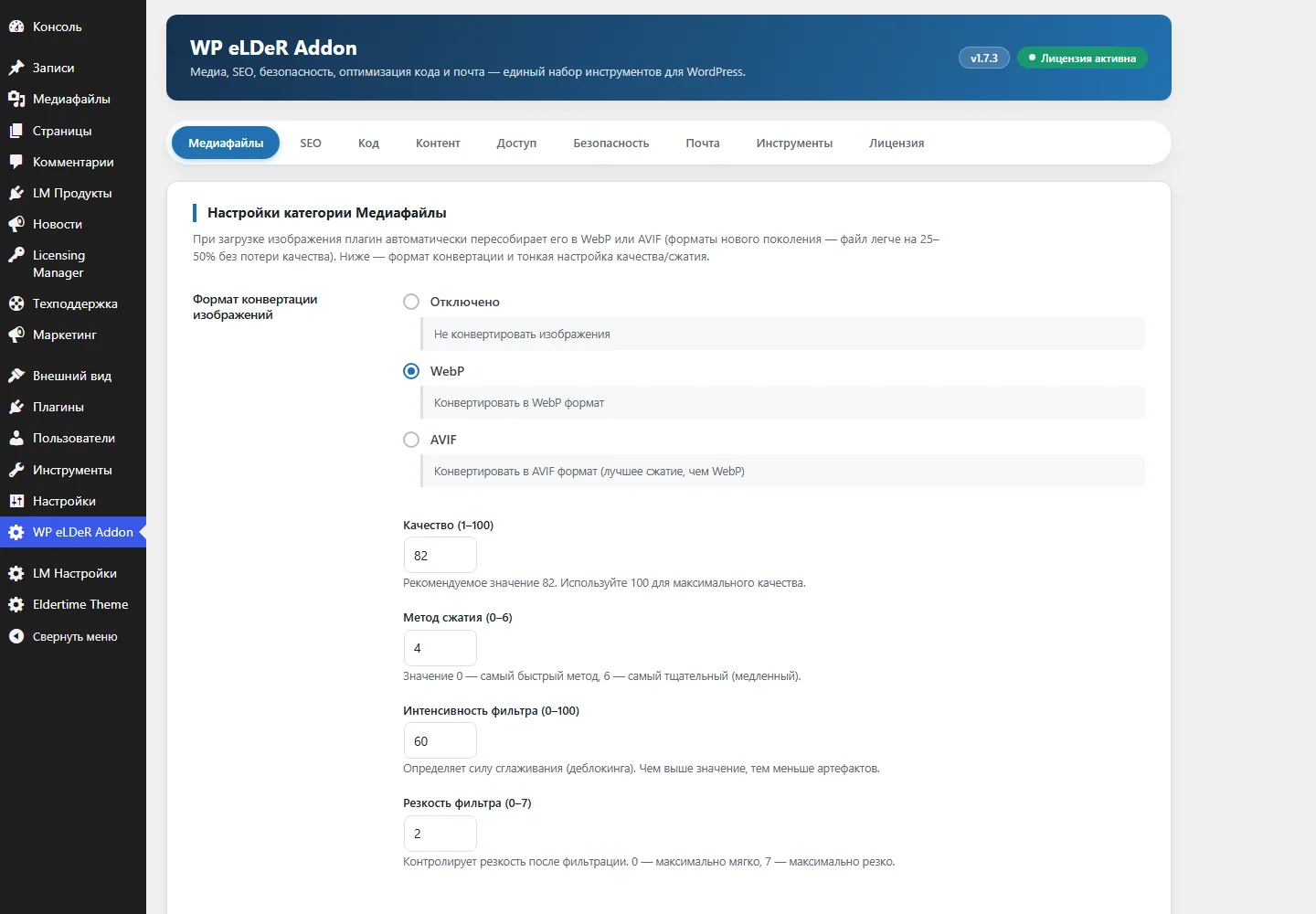Click the Licensing Manager key icon

click(16, 255)
